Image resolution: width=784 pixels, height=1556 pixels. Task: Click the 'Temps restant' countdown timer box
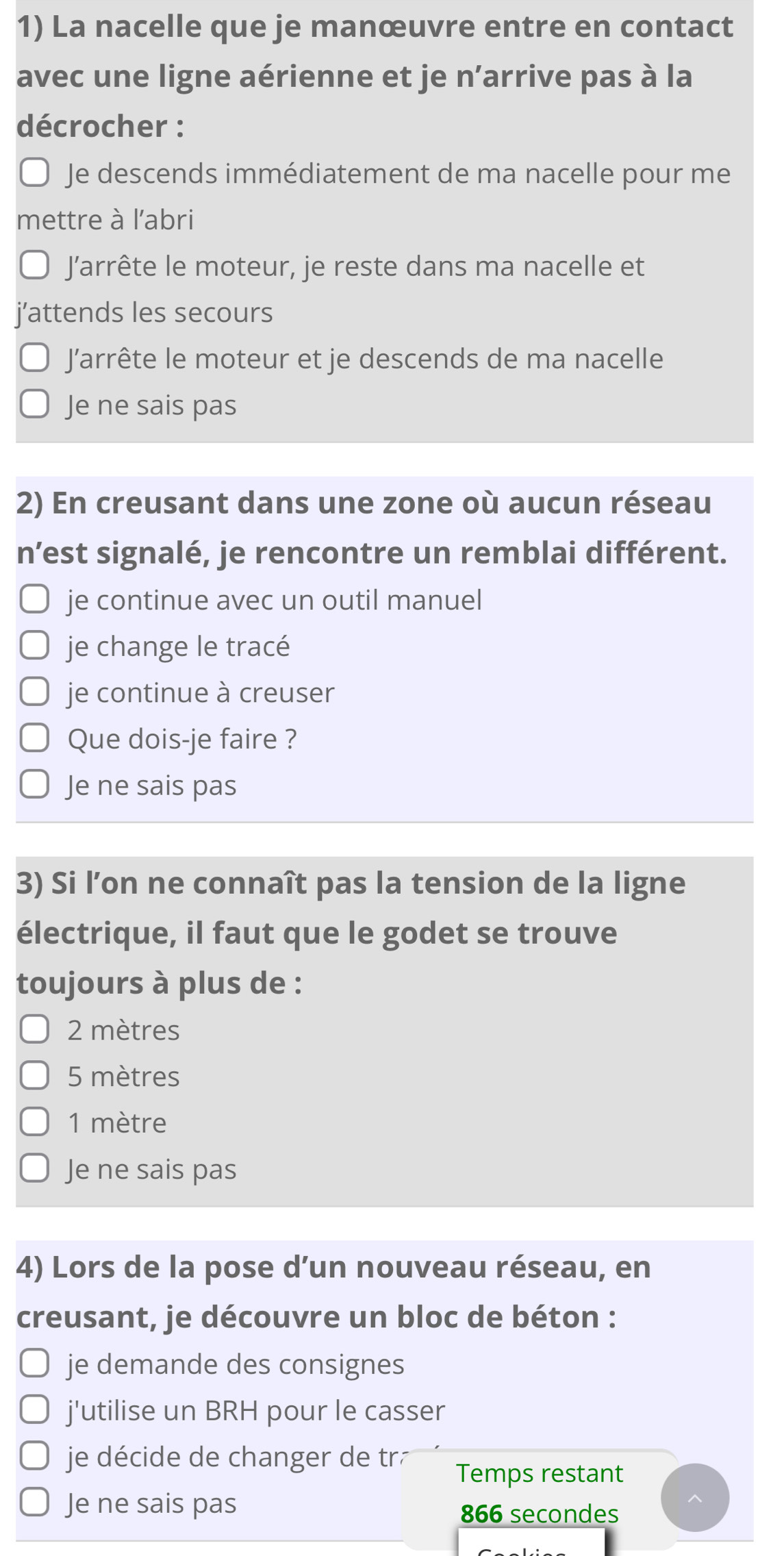click(x=539, y=1493)
